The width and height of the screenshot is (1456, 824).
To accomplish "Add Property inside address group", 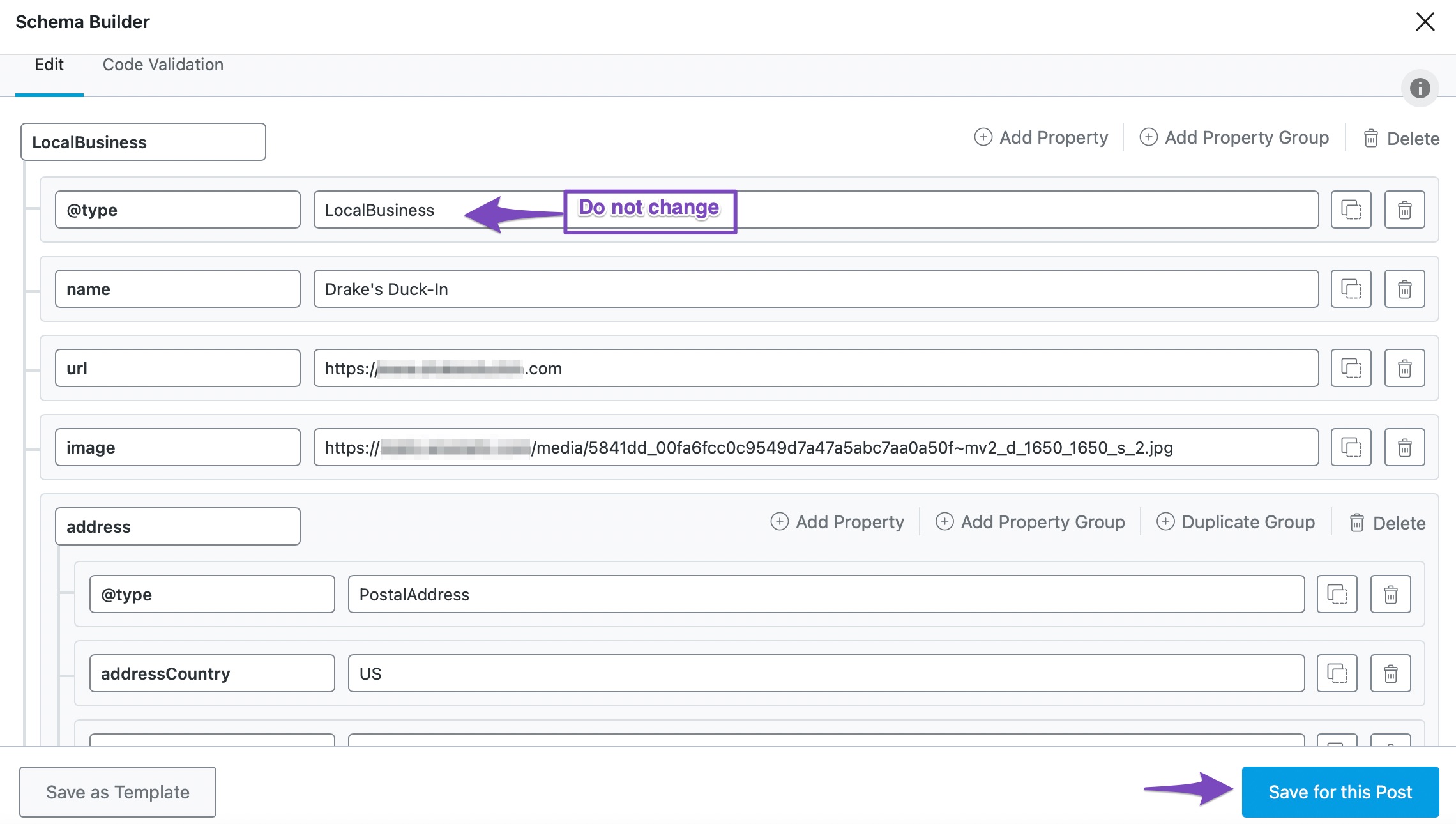I will pos(837,522).
